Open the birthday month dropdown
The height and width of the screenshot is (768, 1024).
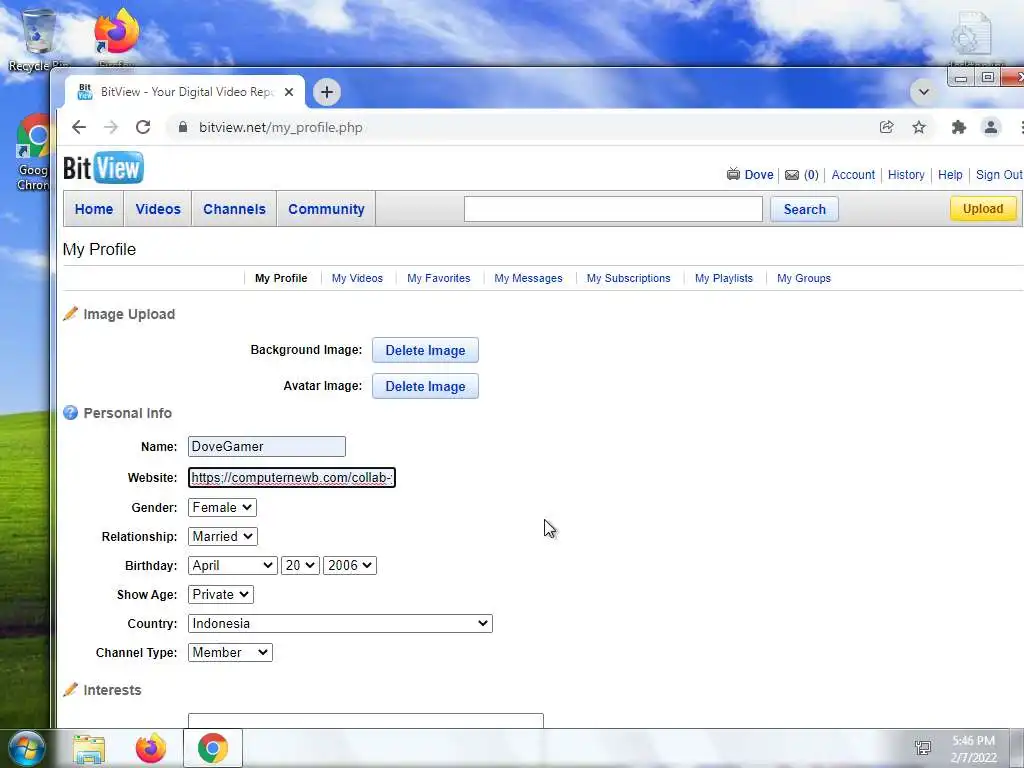(232, 566)
